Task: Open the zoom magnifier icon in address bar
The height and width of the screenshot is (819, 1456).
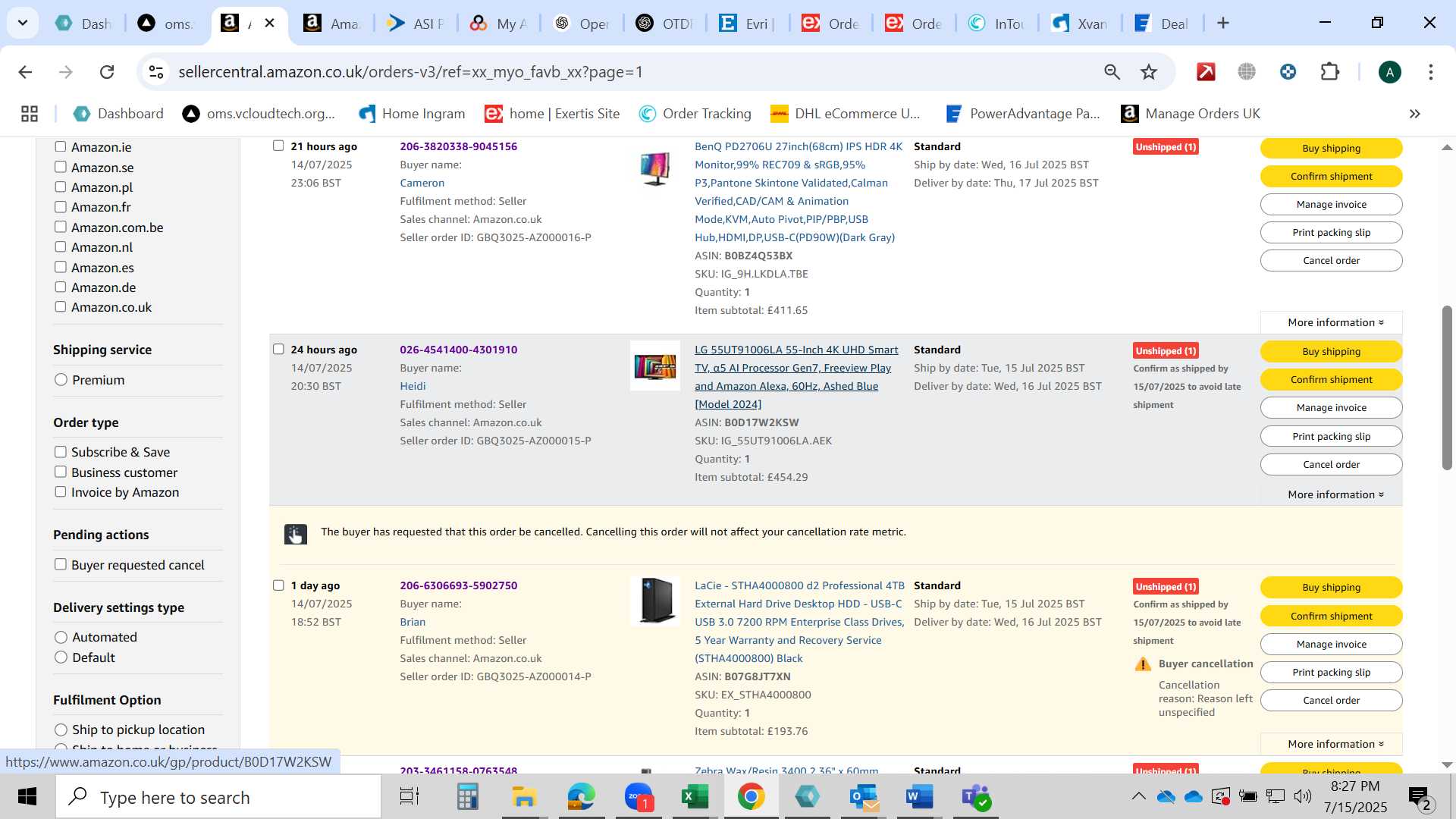Action: (1112, 72)
